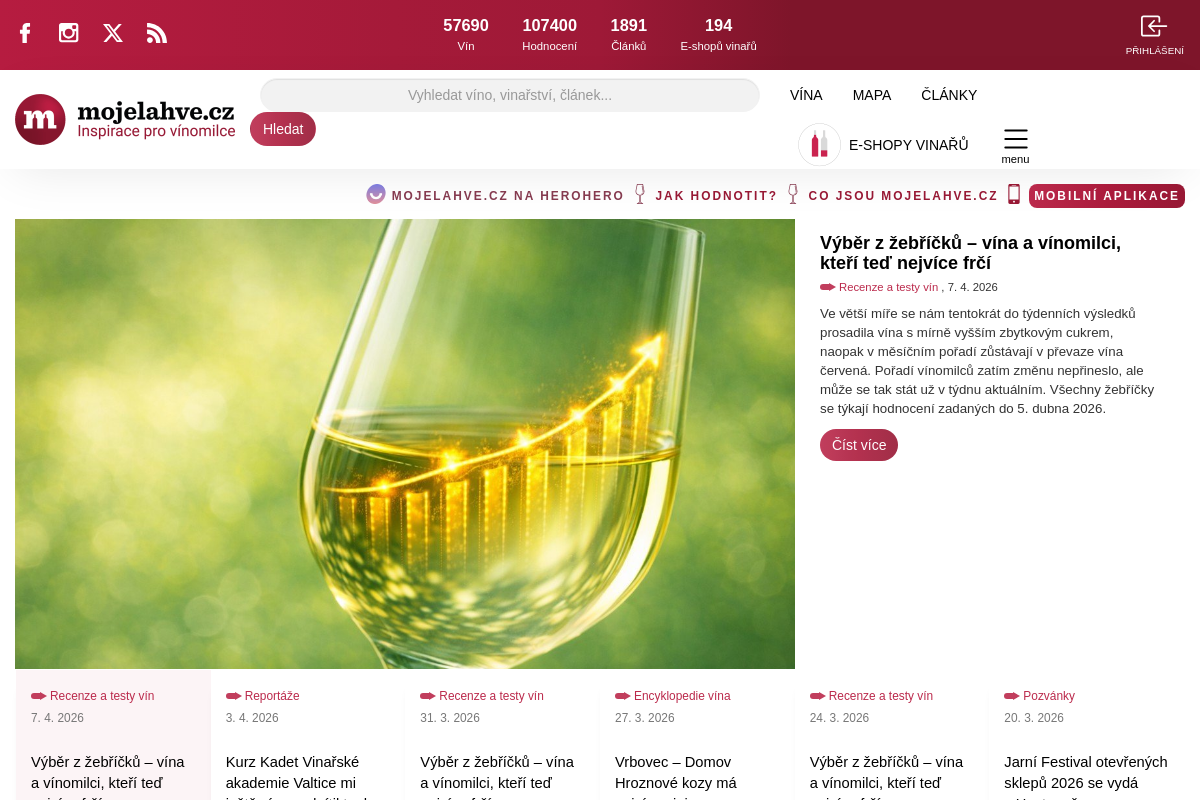This screenshot has width=1200, height=800.
Task: Go to Články menu item
Action: (949, 95)
